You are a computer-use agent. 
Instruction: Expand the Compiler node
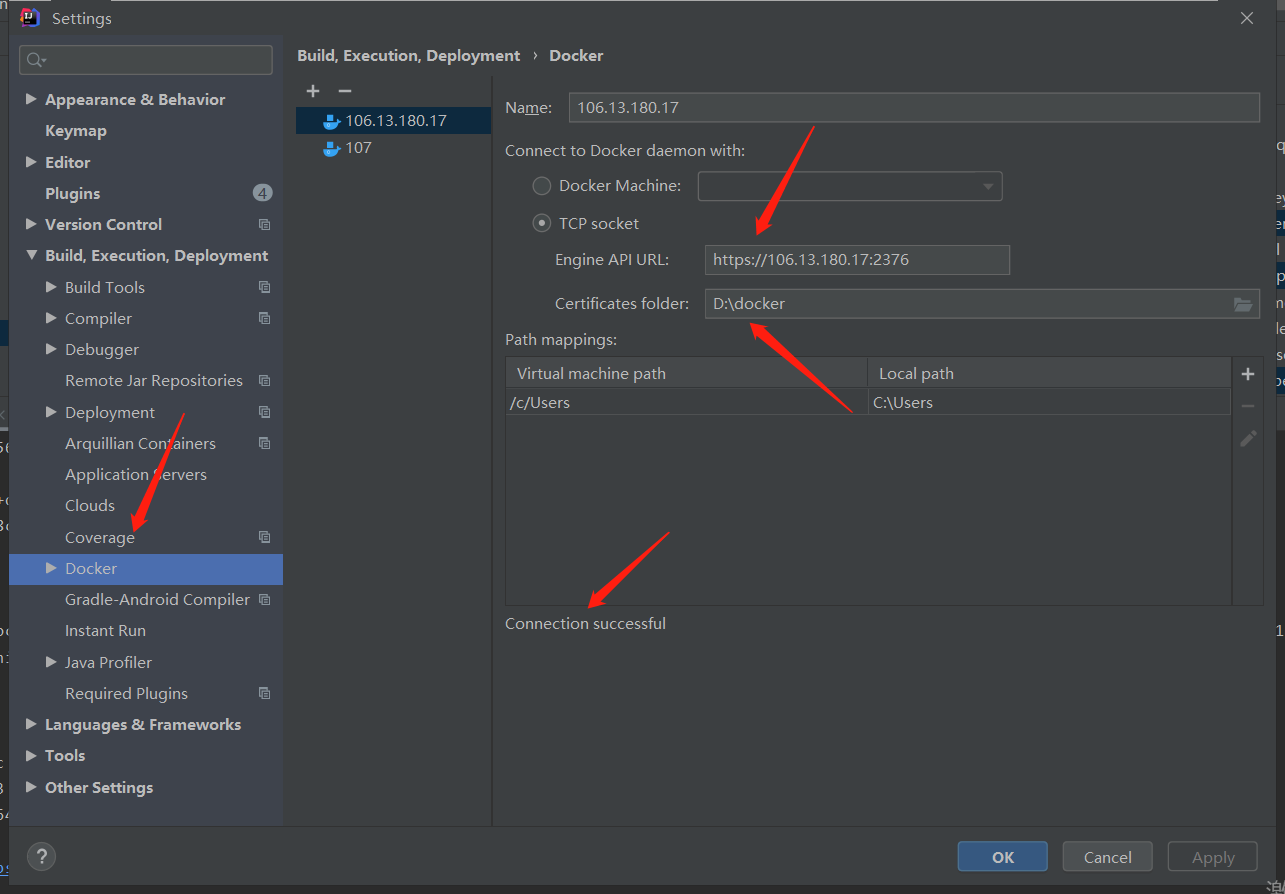pos(51,318)
